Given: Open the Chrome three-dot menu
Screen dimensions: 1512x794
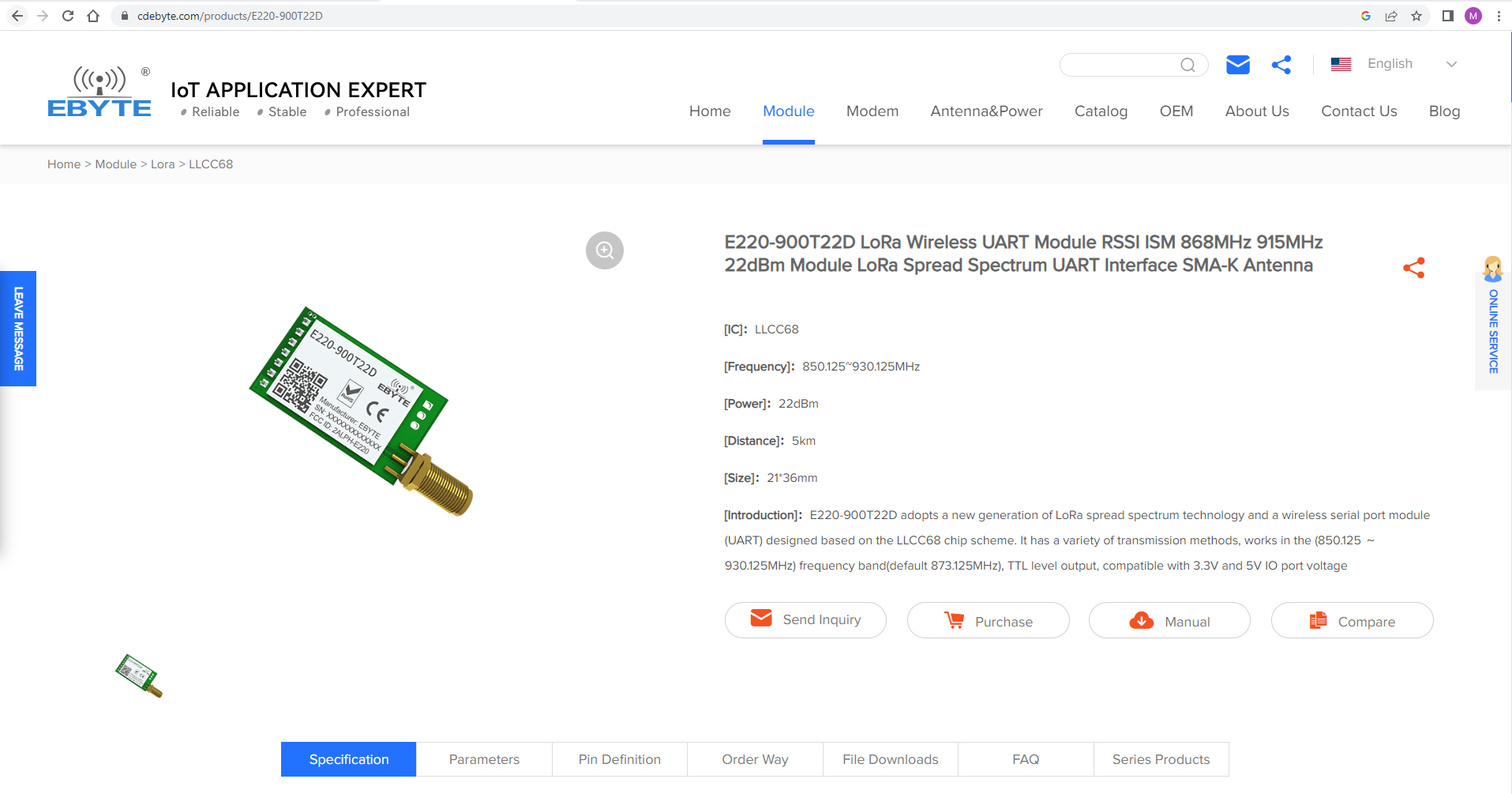Looking at the screenshot, I should (1499, 16).
